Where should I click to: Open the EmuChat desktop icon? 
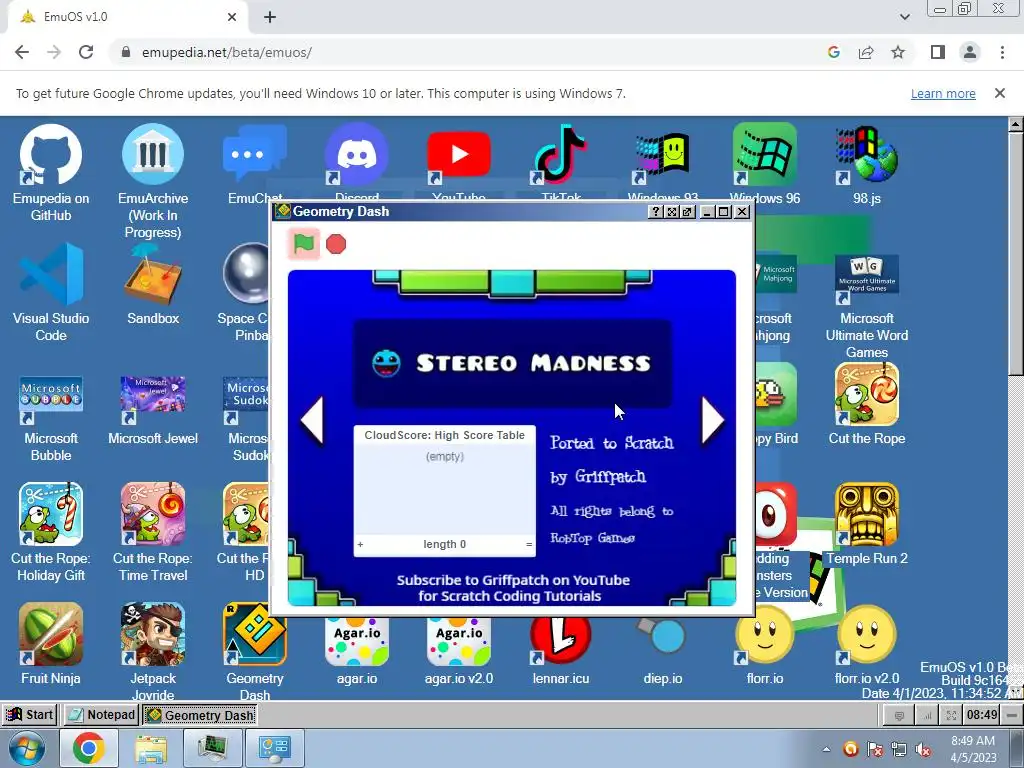click(x=255, y=163)
